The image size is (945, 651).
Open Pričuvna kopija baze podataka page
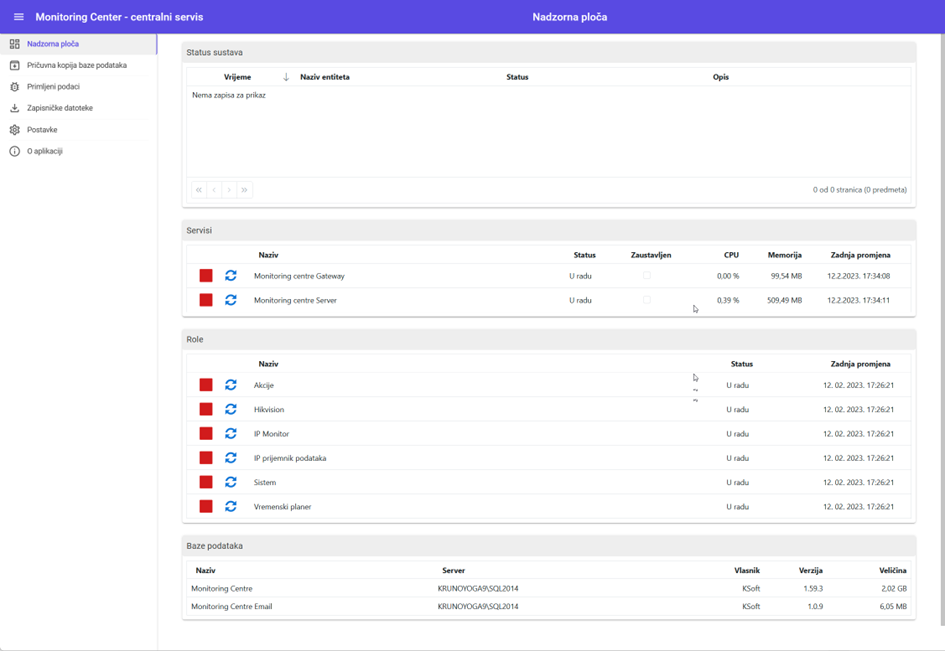[x=76, y=65]
